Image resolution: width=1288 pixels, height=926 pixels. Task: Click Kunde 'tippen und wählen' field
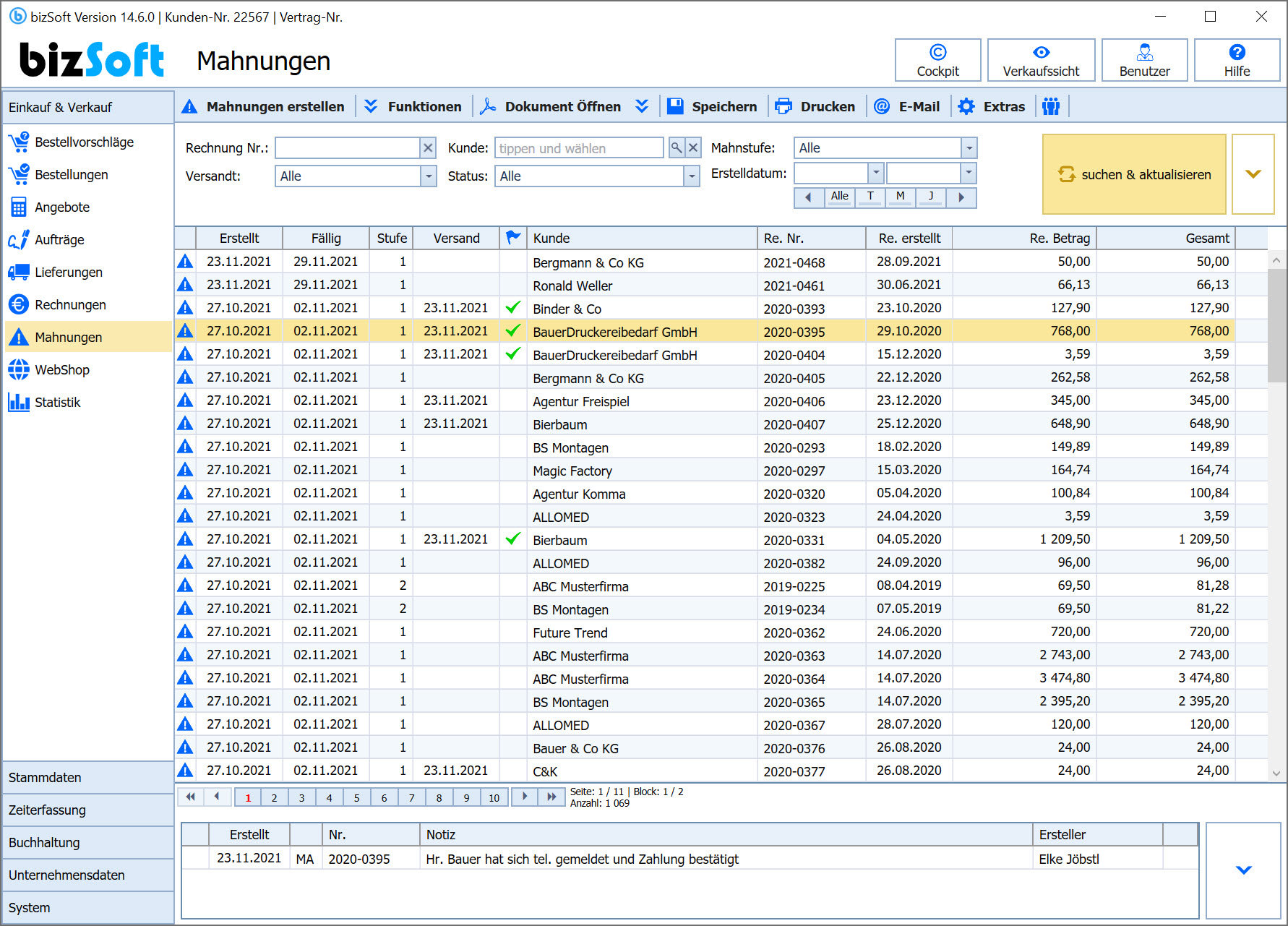click(579, 147)
